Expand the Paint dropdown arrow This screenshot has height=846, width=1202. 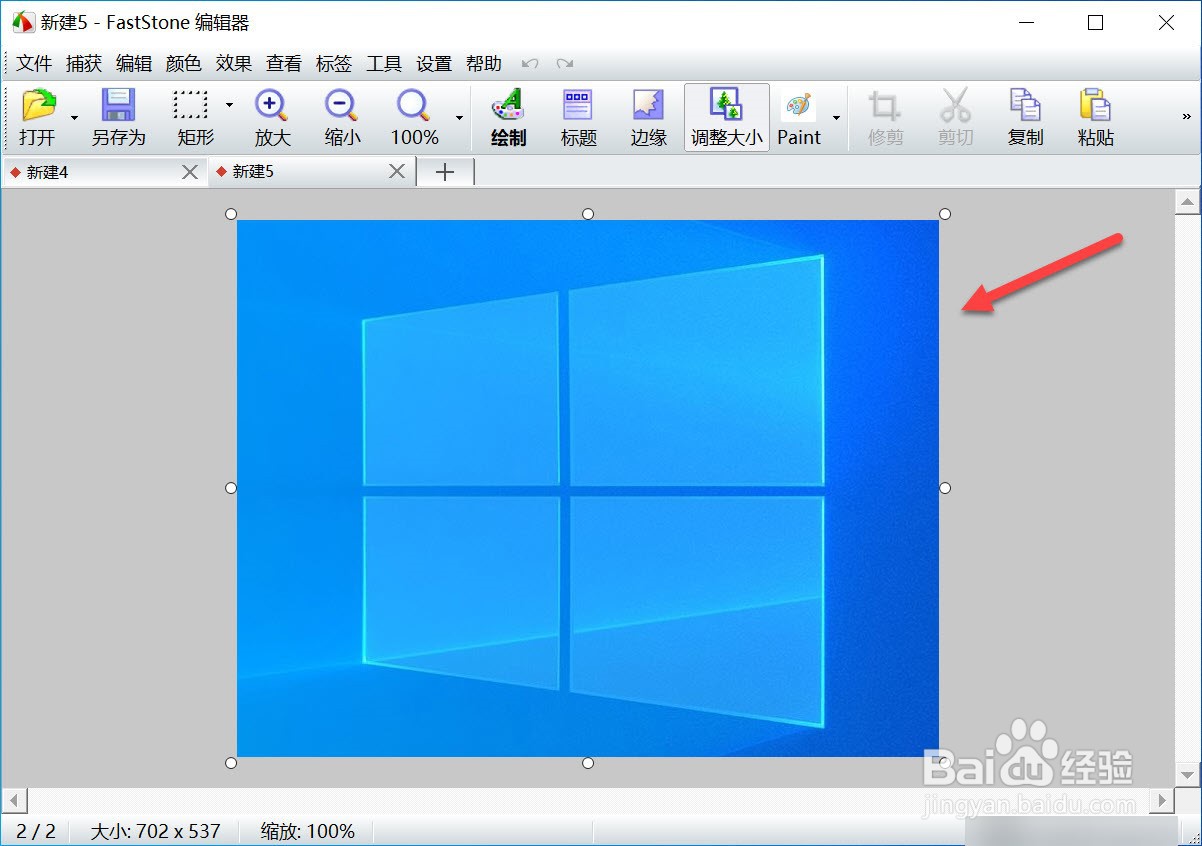(x=836, y=118)
